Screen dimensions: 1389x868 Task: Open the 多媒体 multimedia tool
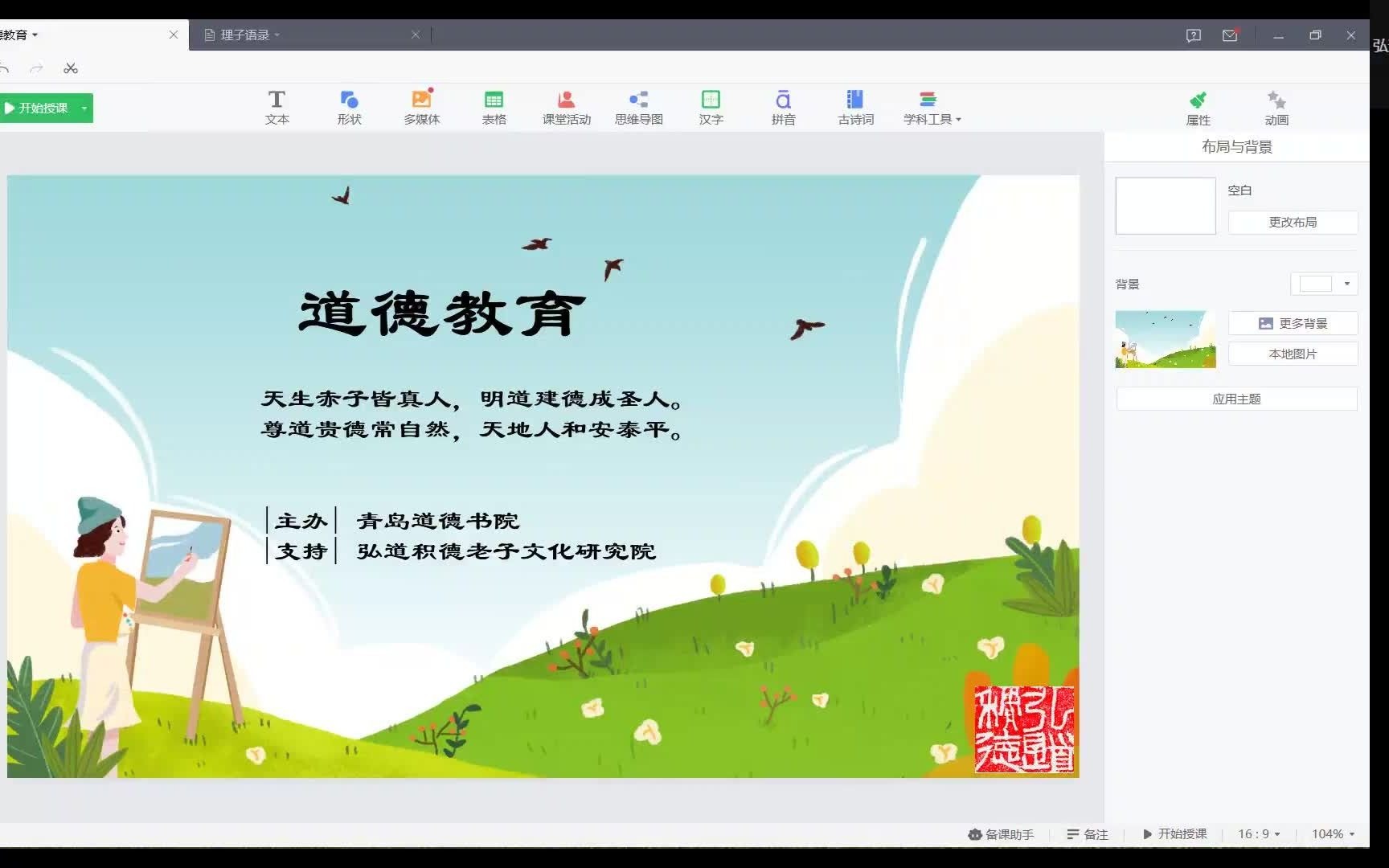(421, 107)
